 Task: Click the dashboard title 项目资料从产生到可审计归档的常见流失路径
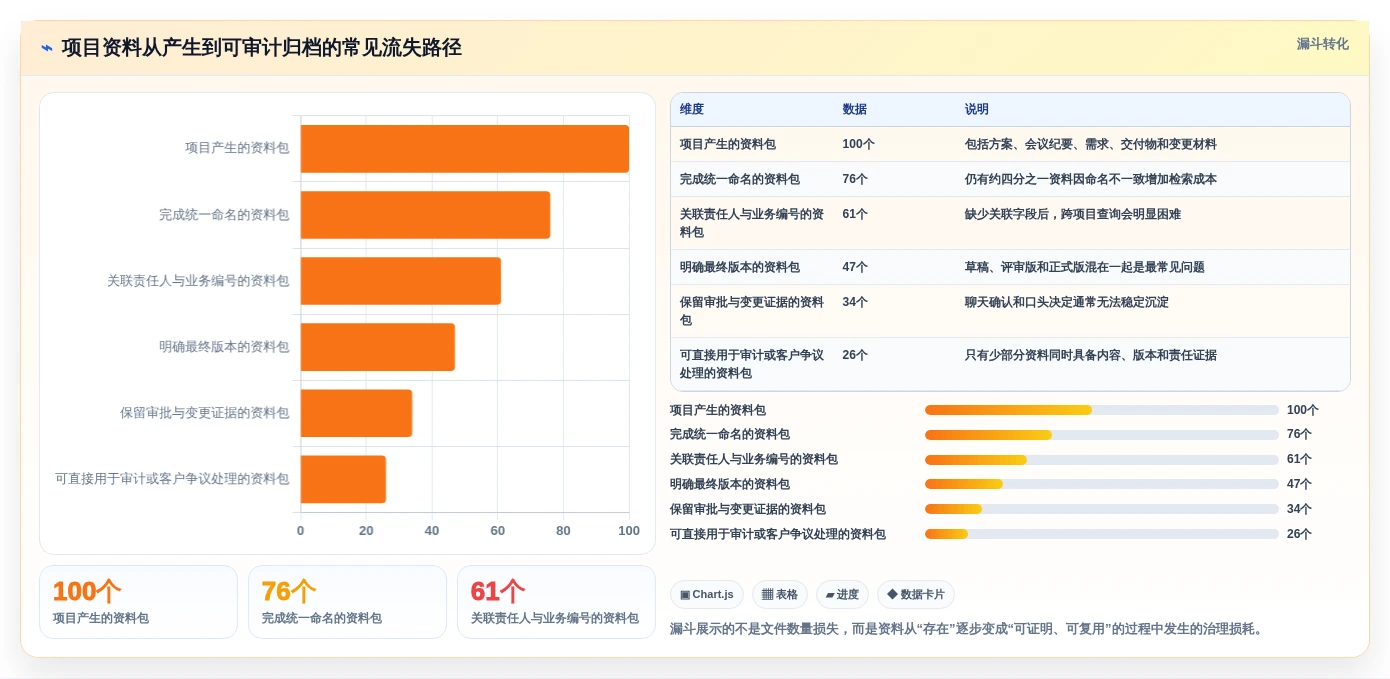(x=261, y=48)
